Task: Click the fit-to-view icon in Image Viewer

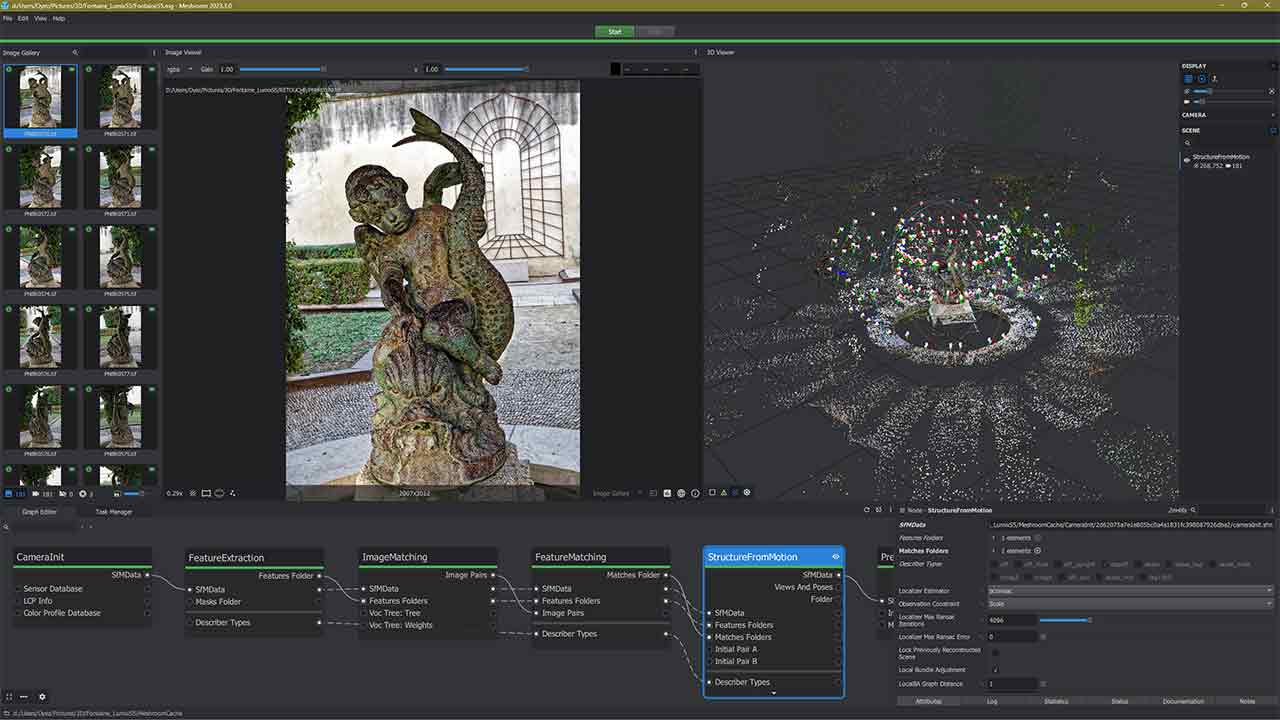Action: click(206, 493)
